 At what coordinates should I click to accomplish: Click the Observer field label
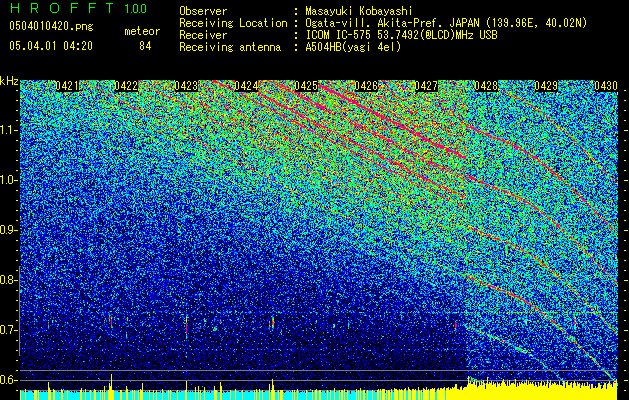[x=203, y=11]
